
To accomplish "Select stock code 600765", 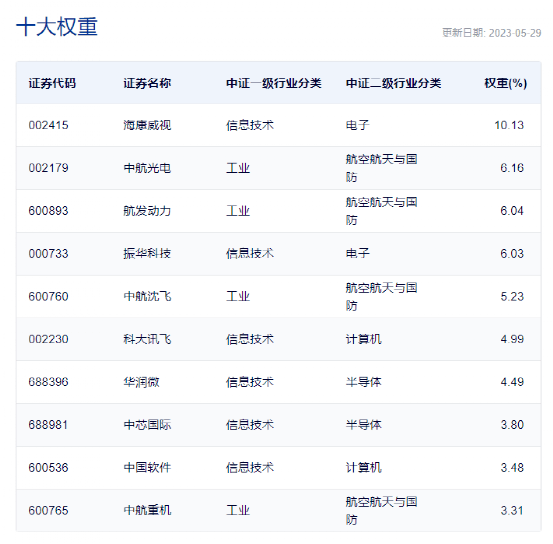I will coord(48,510).
